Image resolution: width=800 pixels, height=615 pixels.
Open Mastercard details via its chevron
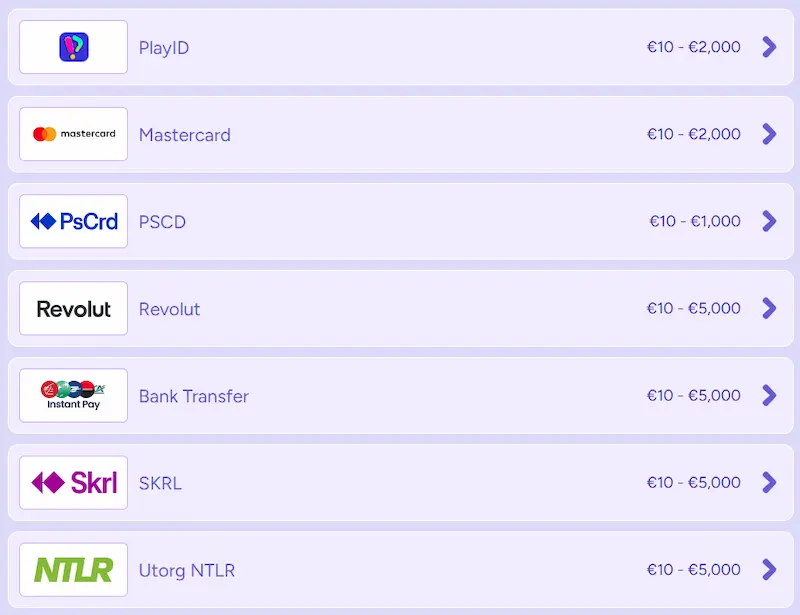[x=768, y=134]
